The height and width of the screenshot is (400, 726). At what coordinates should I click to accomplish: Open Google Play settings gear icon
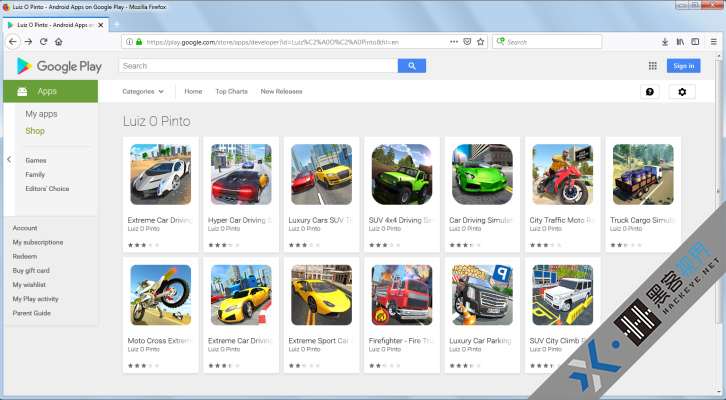(x=682, y=92)
